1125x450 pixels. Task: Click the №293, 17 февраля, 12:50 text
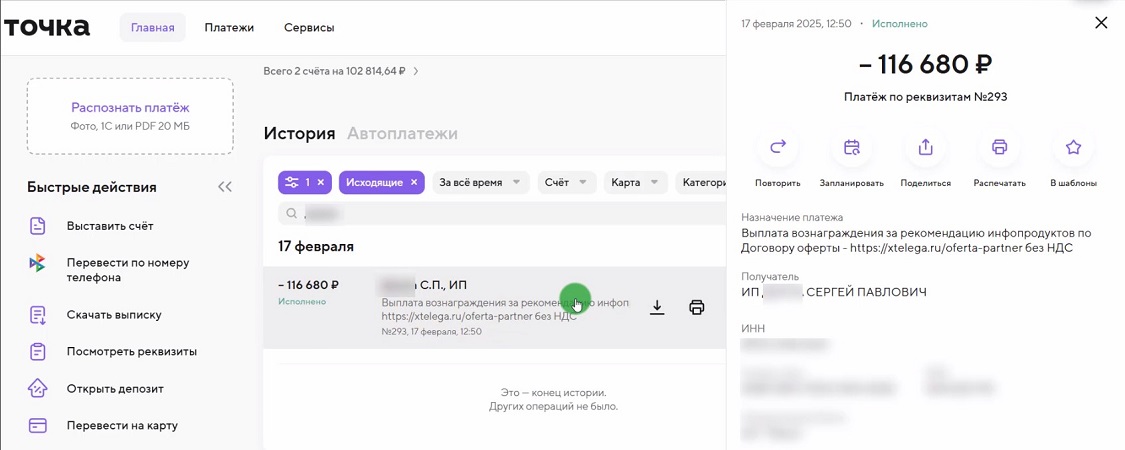(x=431, y=332)
